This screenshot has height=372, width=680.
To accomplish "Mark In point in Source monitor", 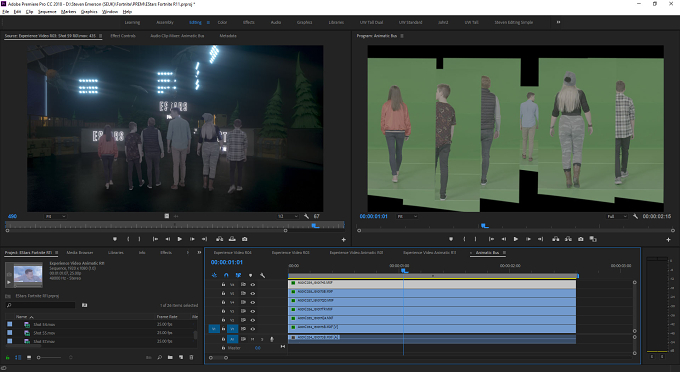I will pyautogui.click(x=128, y=239).
